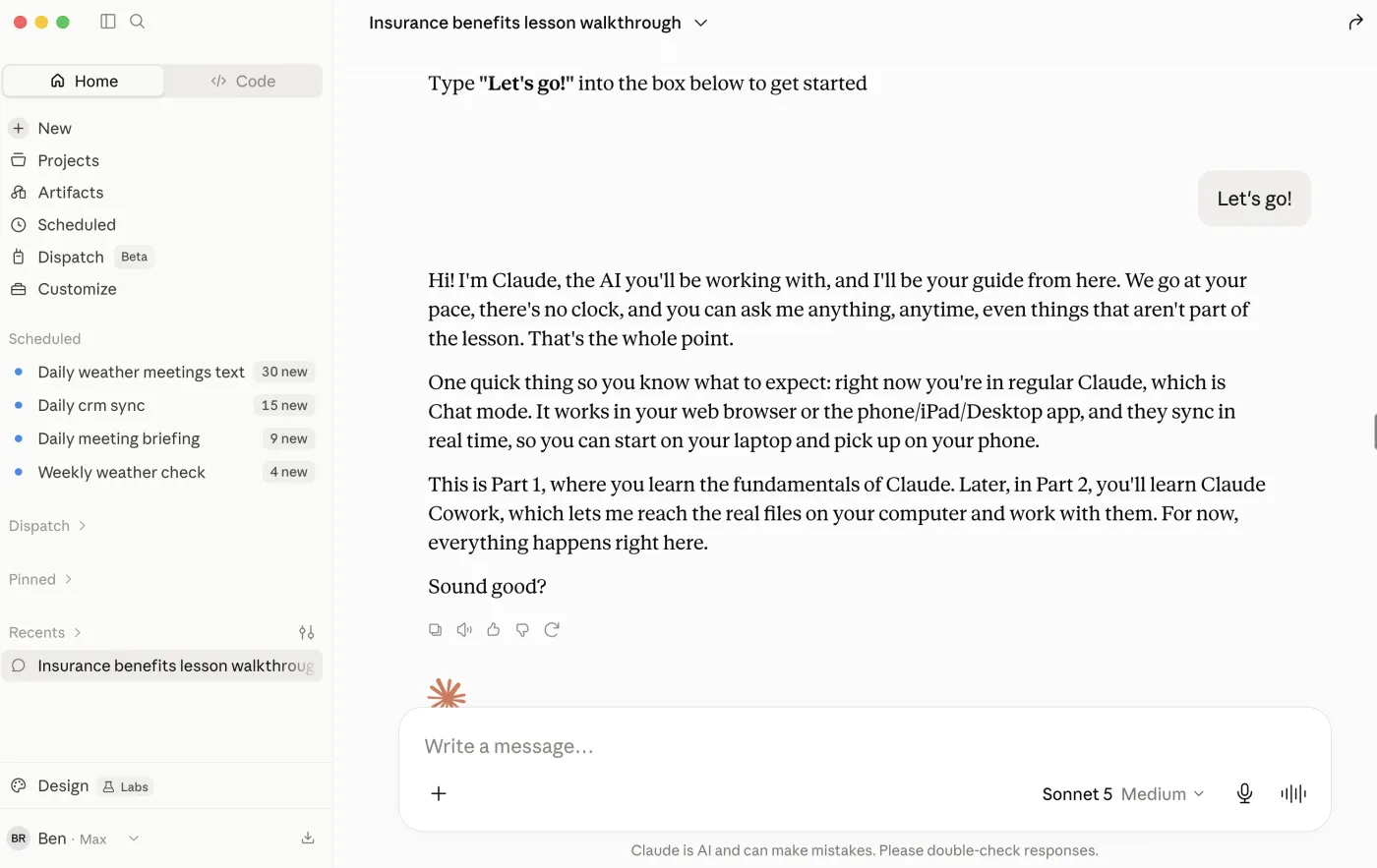Copy the response with the copy icon

(x=435, y=630)
